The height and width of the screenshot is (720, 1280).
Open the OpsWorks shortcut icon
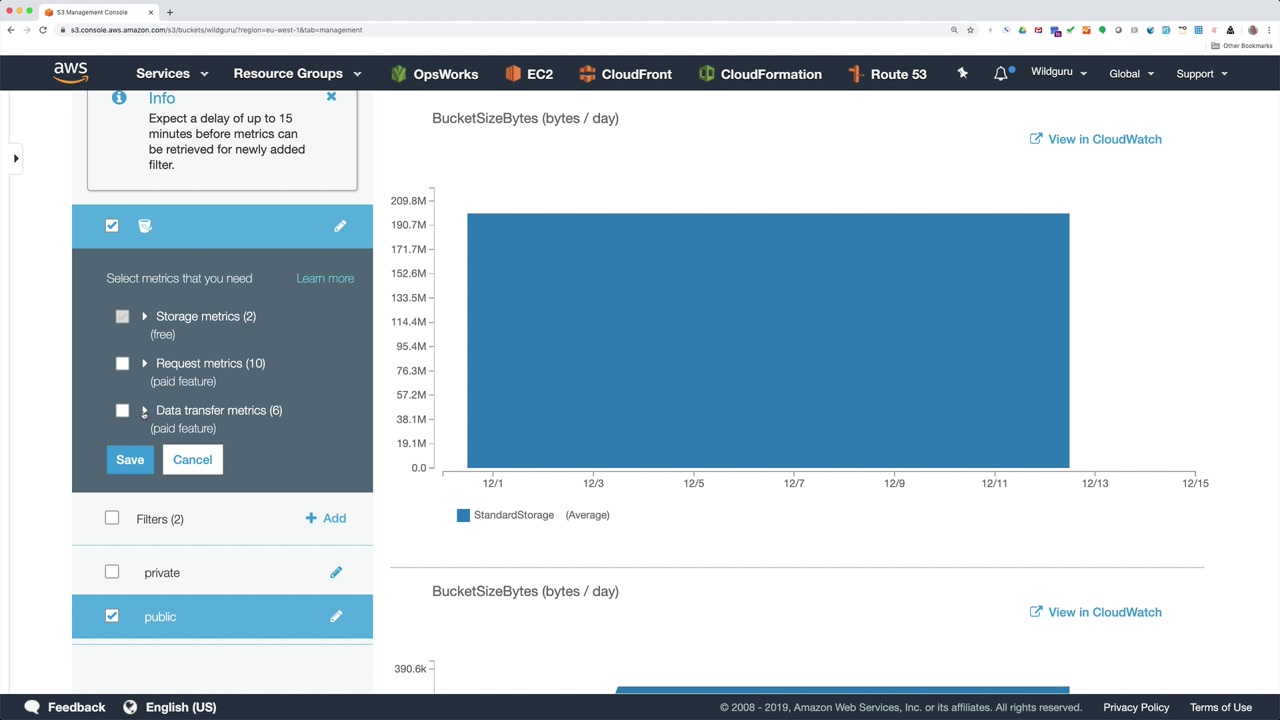pyautogui.click(x=399, y=74)
